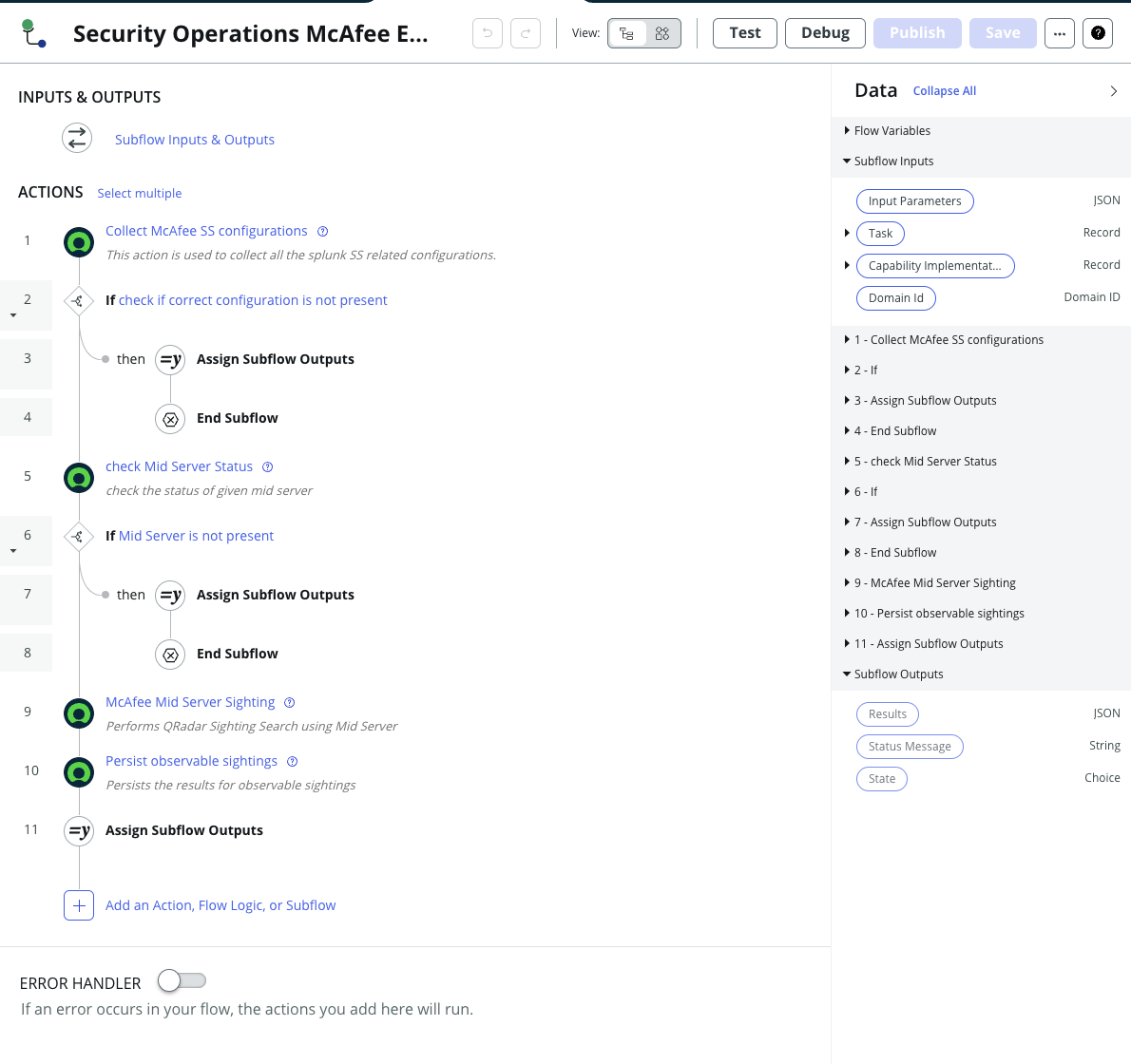1131x1064 pixels.
Task: Click the Select multiple link
Action: click(139, 193)
